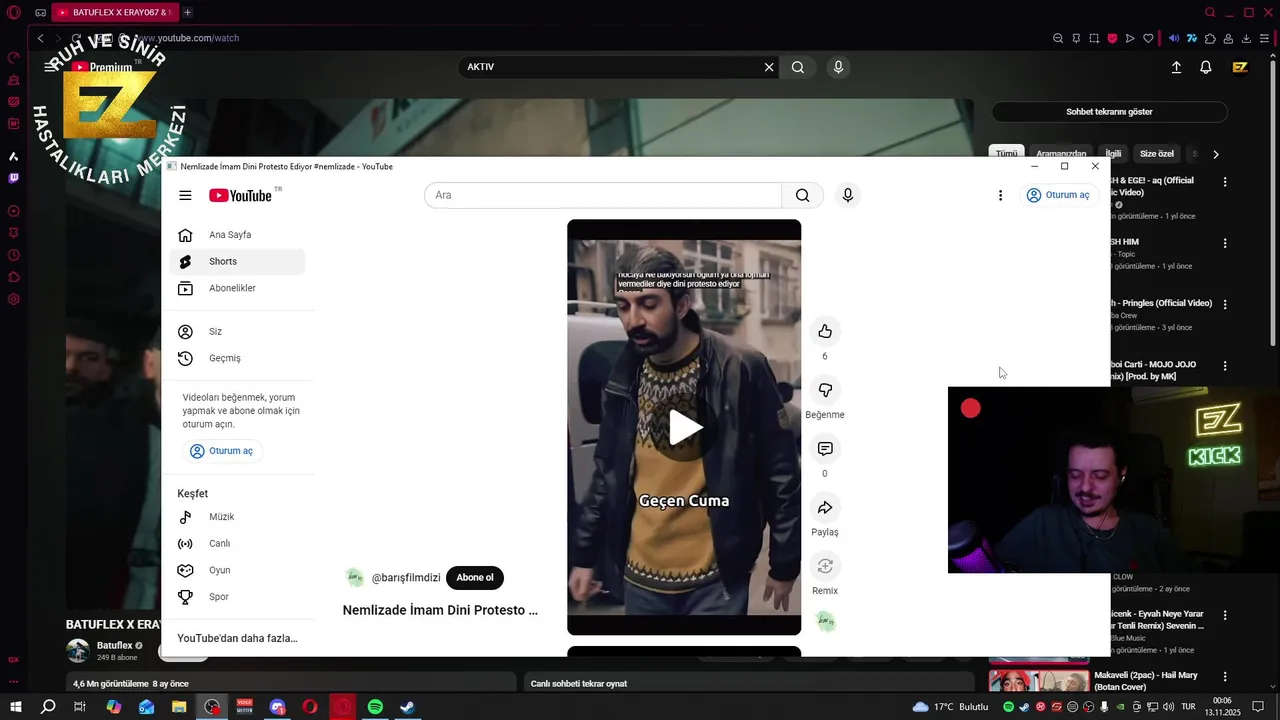Open options for Makaveli Hail Mary video
The height and width of the screenshot is (720, 1280).
coord(1225,675)
